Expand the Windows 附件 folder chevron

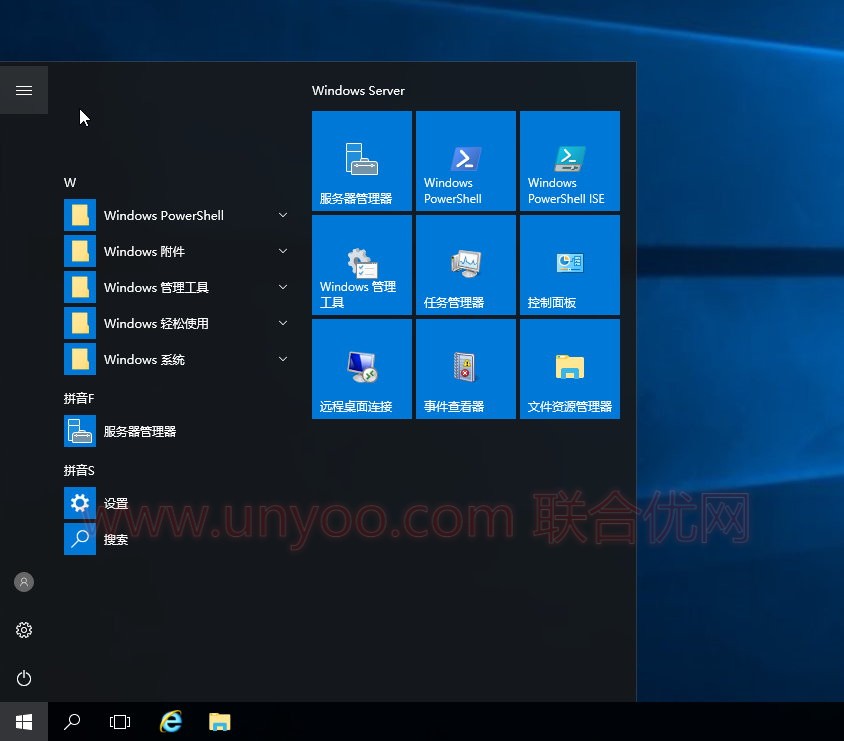[283, 251]
